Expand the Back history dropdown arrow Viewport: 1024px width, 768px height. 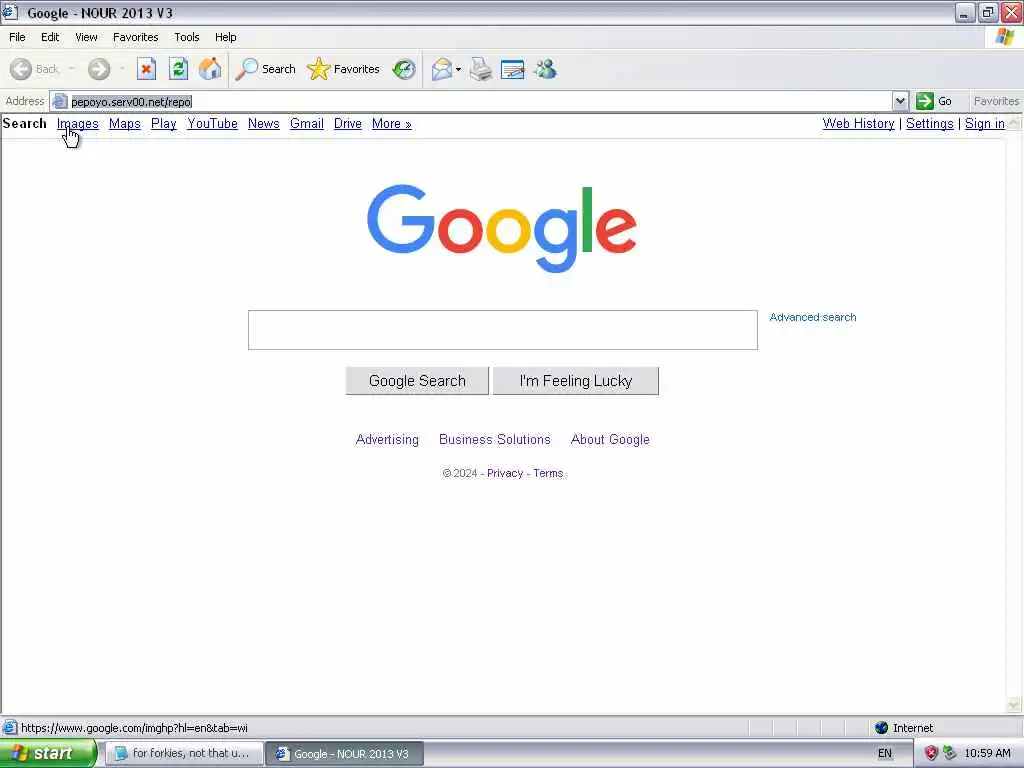point(71,69)
